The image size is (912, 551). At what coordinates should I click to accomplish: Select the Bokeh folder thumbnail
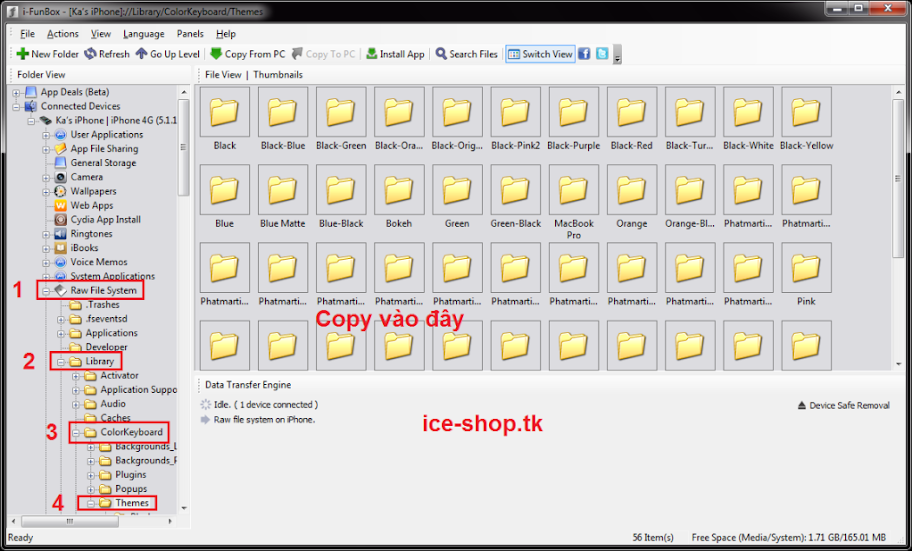[x=399, y=190]
